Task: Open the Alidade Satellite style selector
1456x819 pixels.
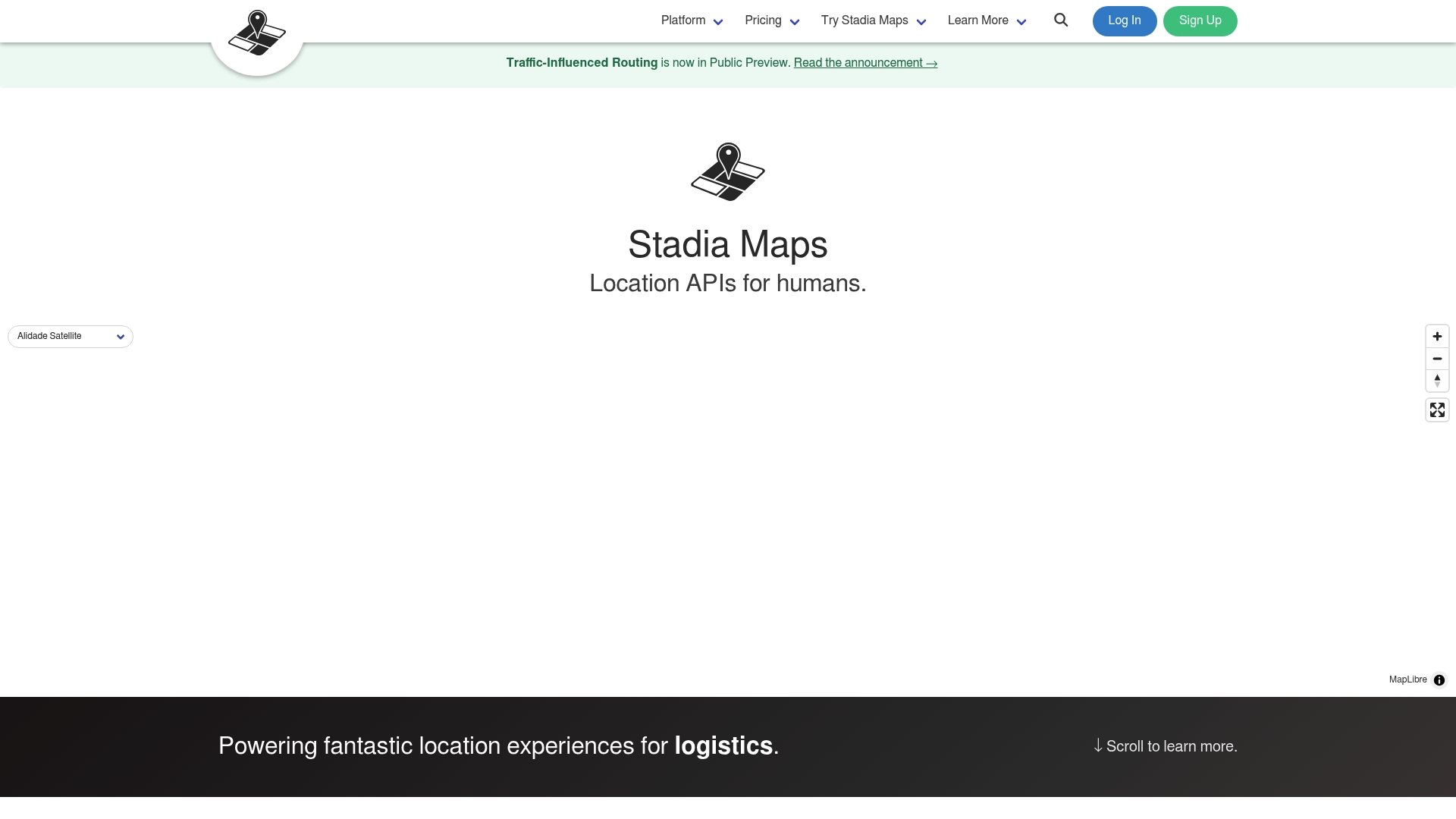Action: click(x=70, y=336)
